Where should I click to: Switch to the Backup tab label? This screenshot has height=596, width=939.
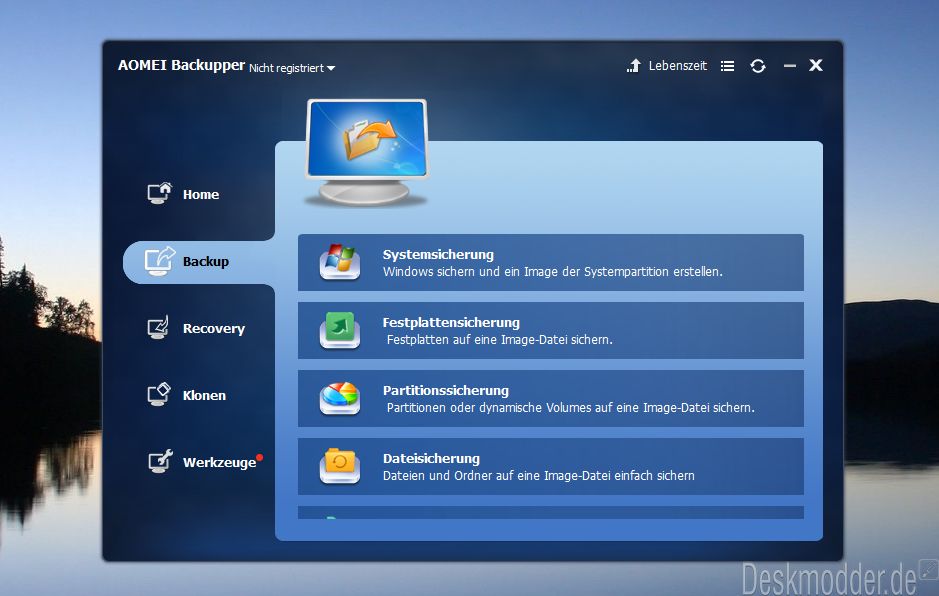click(205, 262)
